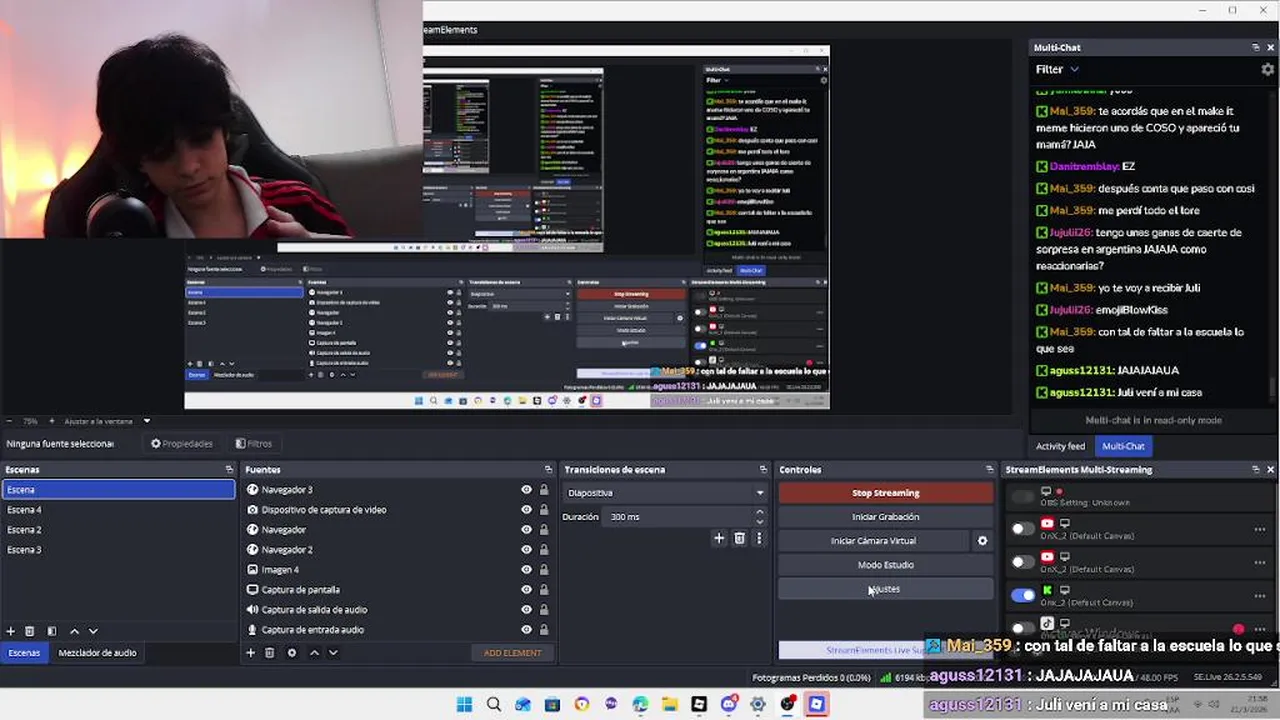Open the Multi-Chat Filter dropdown

[1058, 69]
